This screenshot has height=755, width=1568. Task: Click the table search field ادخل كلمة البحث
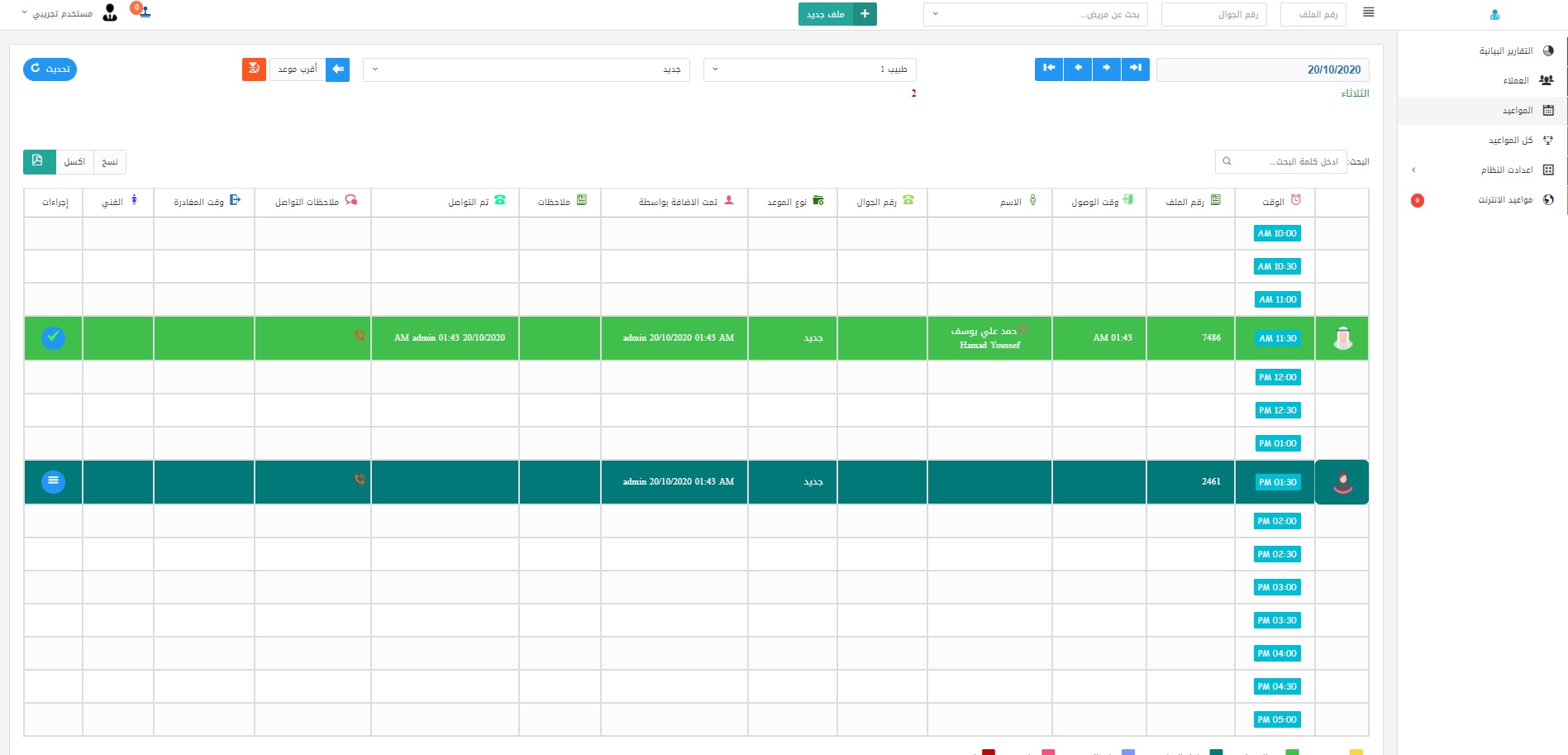coord(1281,161)
